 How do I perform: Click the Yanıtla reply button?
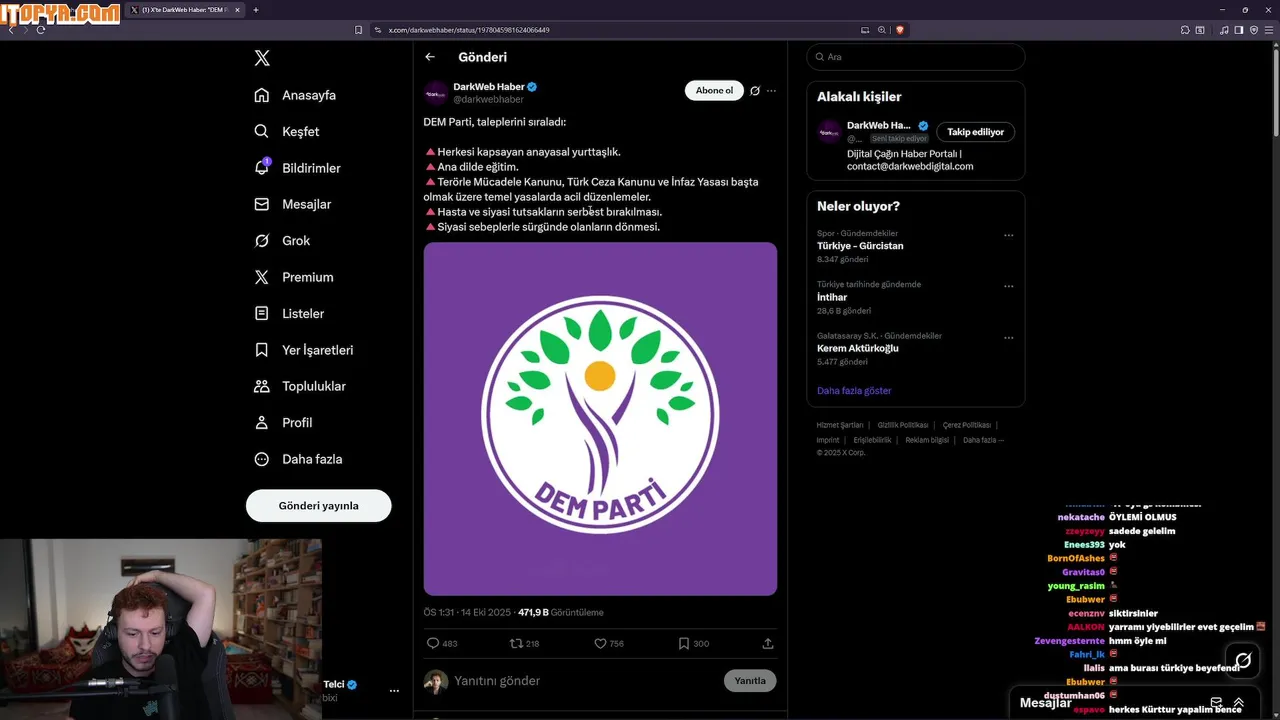[750, 681]
